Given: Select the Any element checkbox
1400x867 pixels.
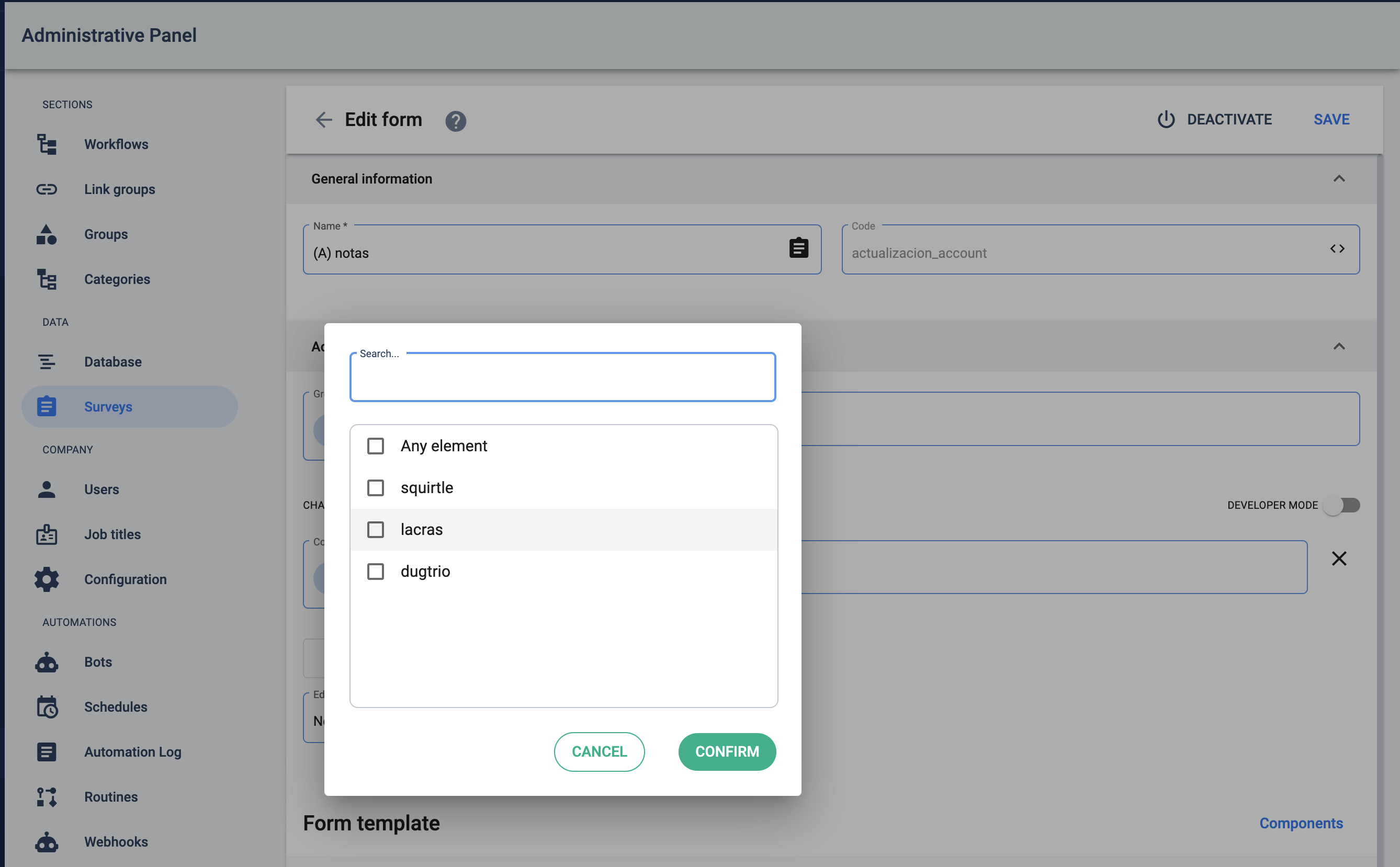Looking at the screenshot, I should click(x=376, y=446).
